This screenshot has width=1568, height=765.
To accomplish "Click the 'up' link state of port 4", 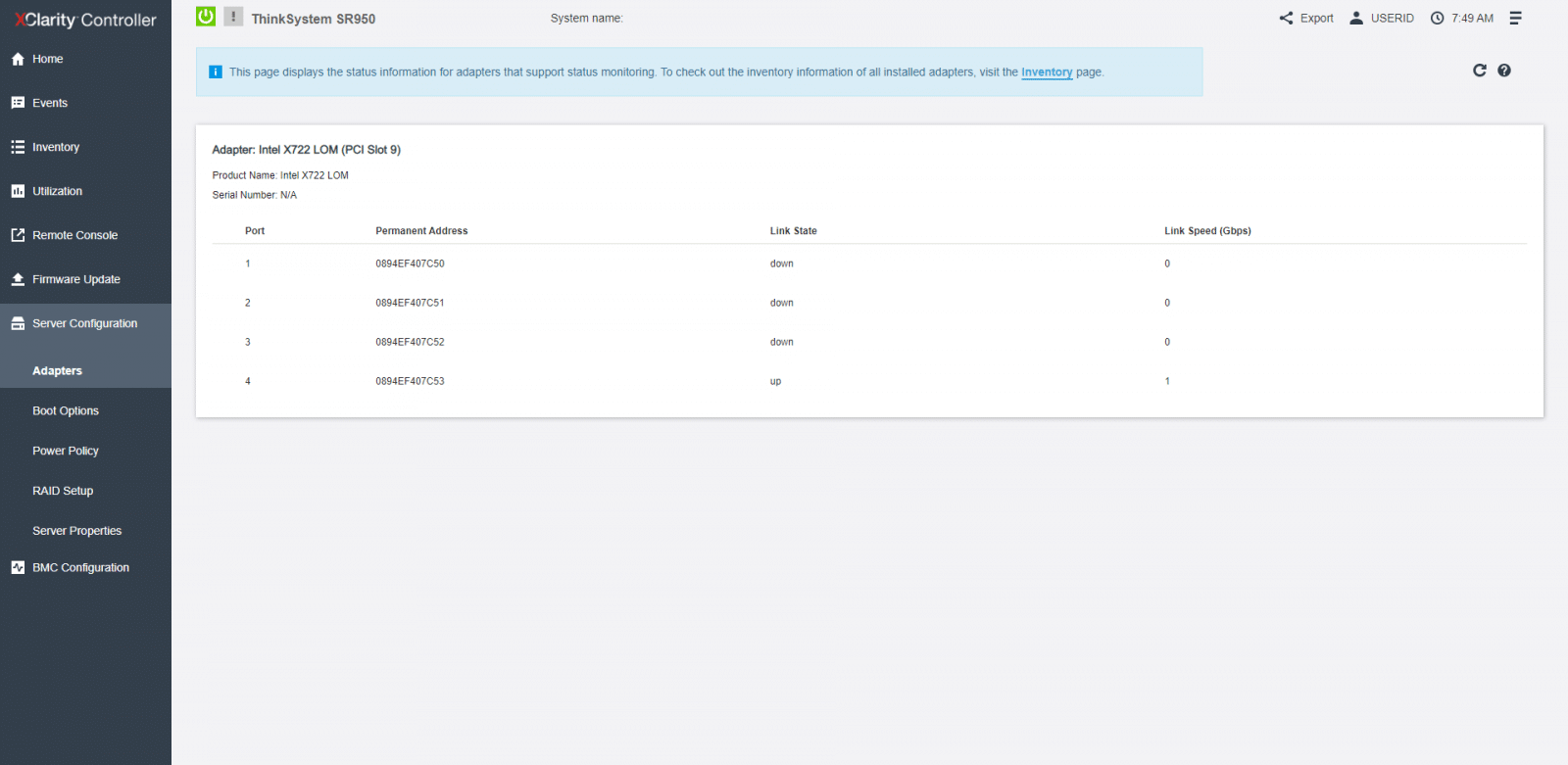I will pyautogui.click(x=775, y=382).
